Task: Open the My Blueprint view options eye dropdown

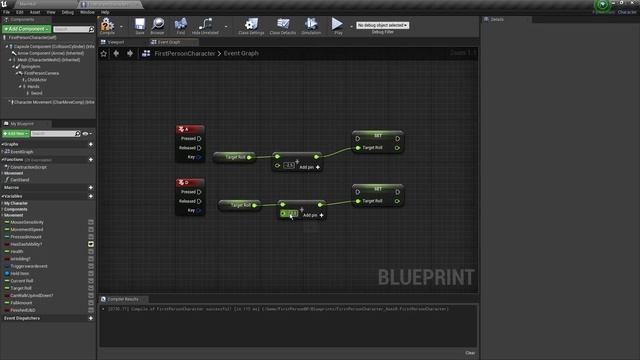Action: pyautogui.click(x=87, y=133)
